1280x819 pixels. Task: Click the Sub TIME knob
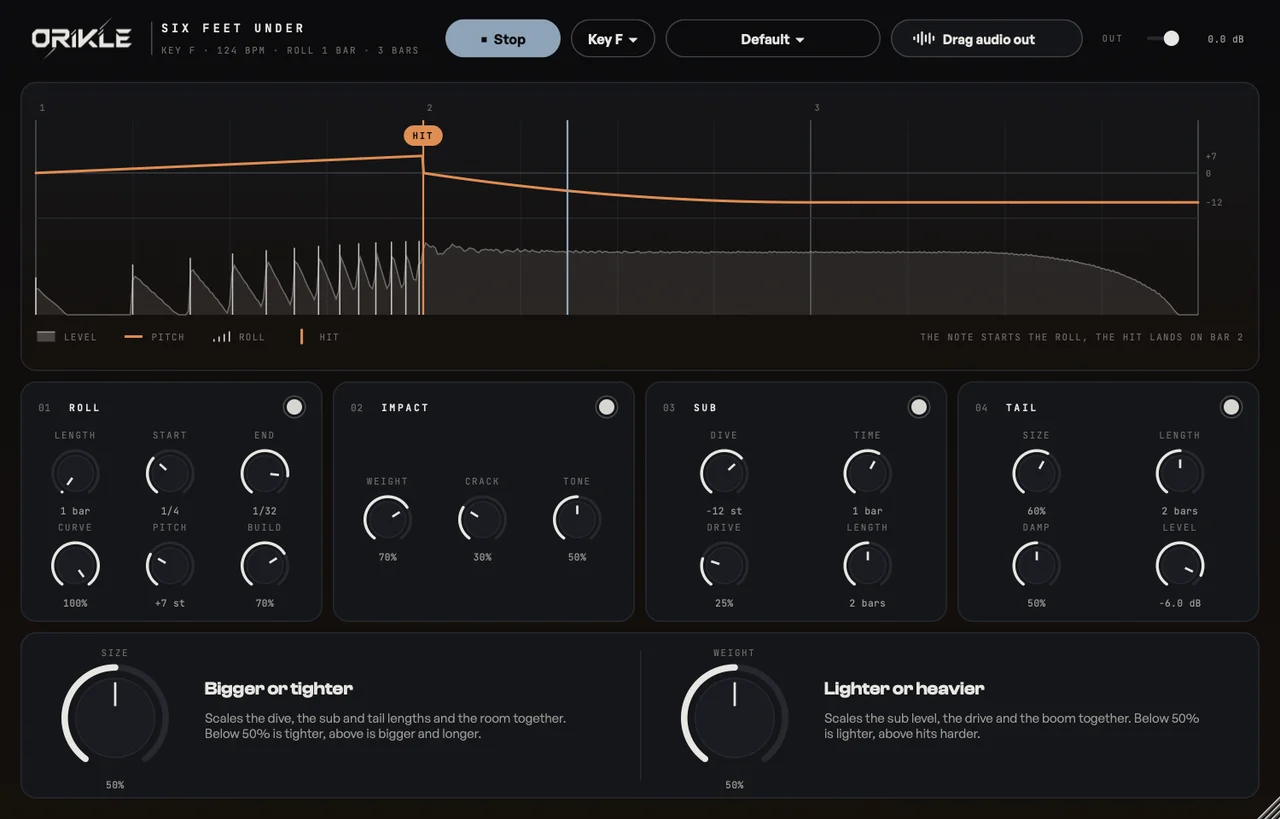point(867,472)
